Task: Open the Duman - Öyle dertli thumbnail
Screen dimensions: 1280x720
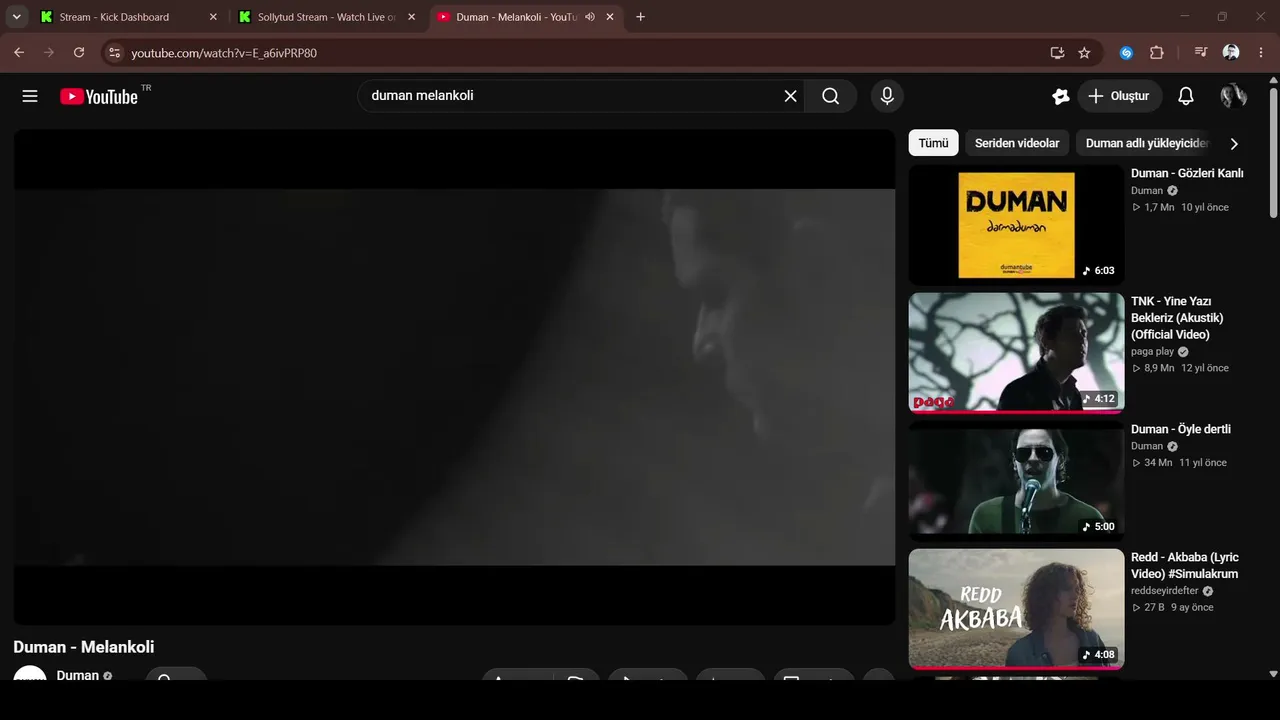Action: tap(1016, 481)
